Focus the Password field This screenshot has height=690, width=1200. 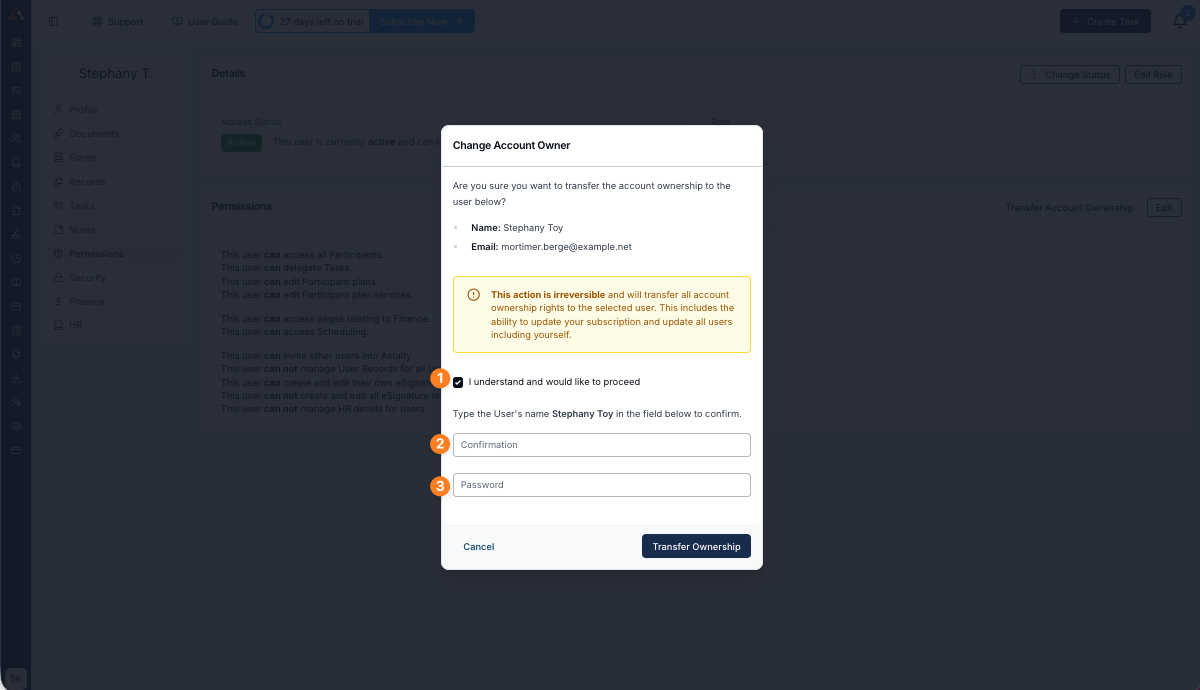(601, 485)
